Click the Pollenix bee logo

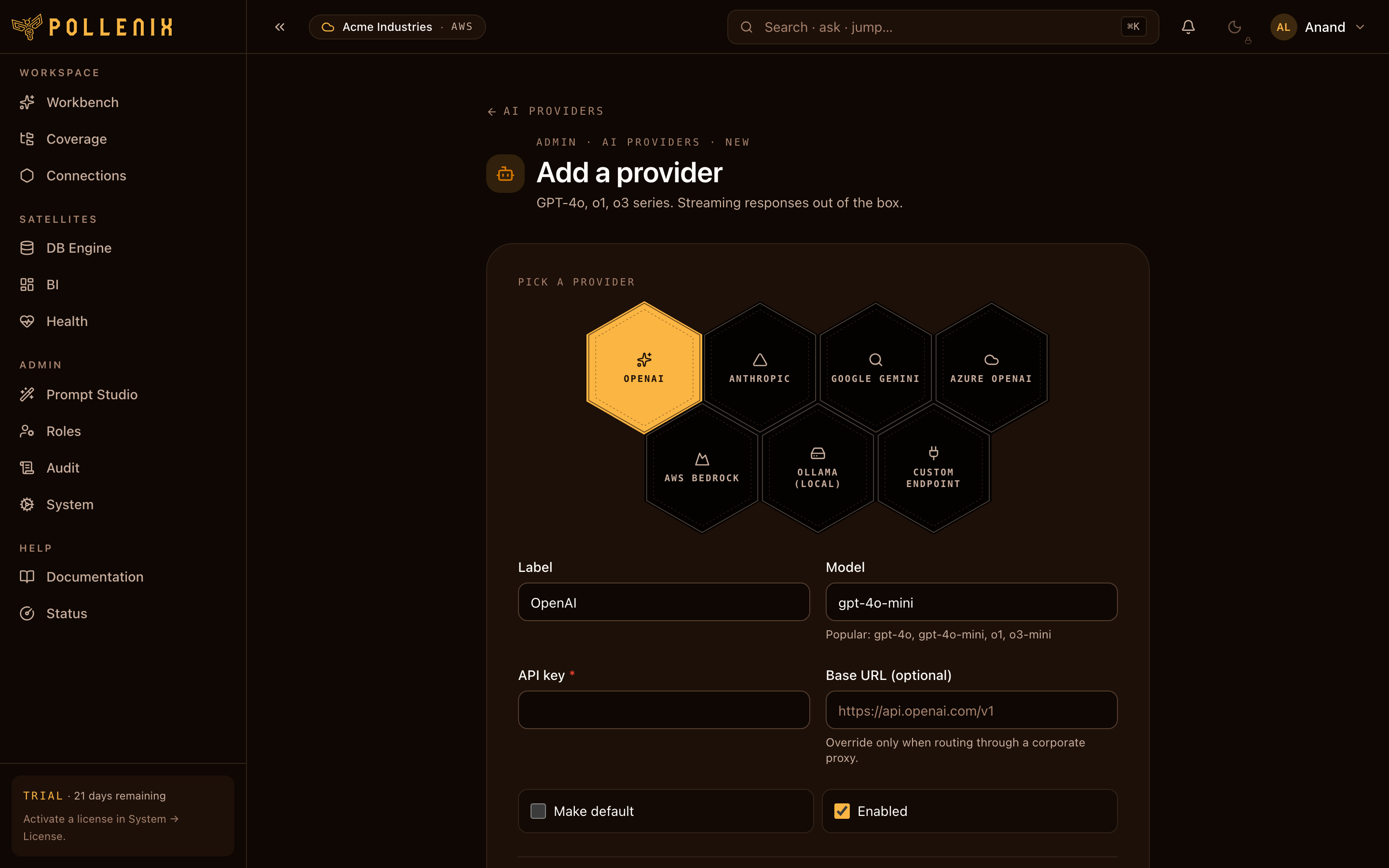(x=27, y=27)
